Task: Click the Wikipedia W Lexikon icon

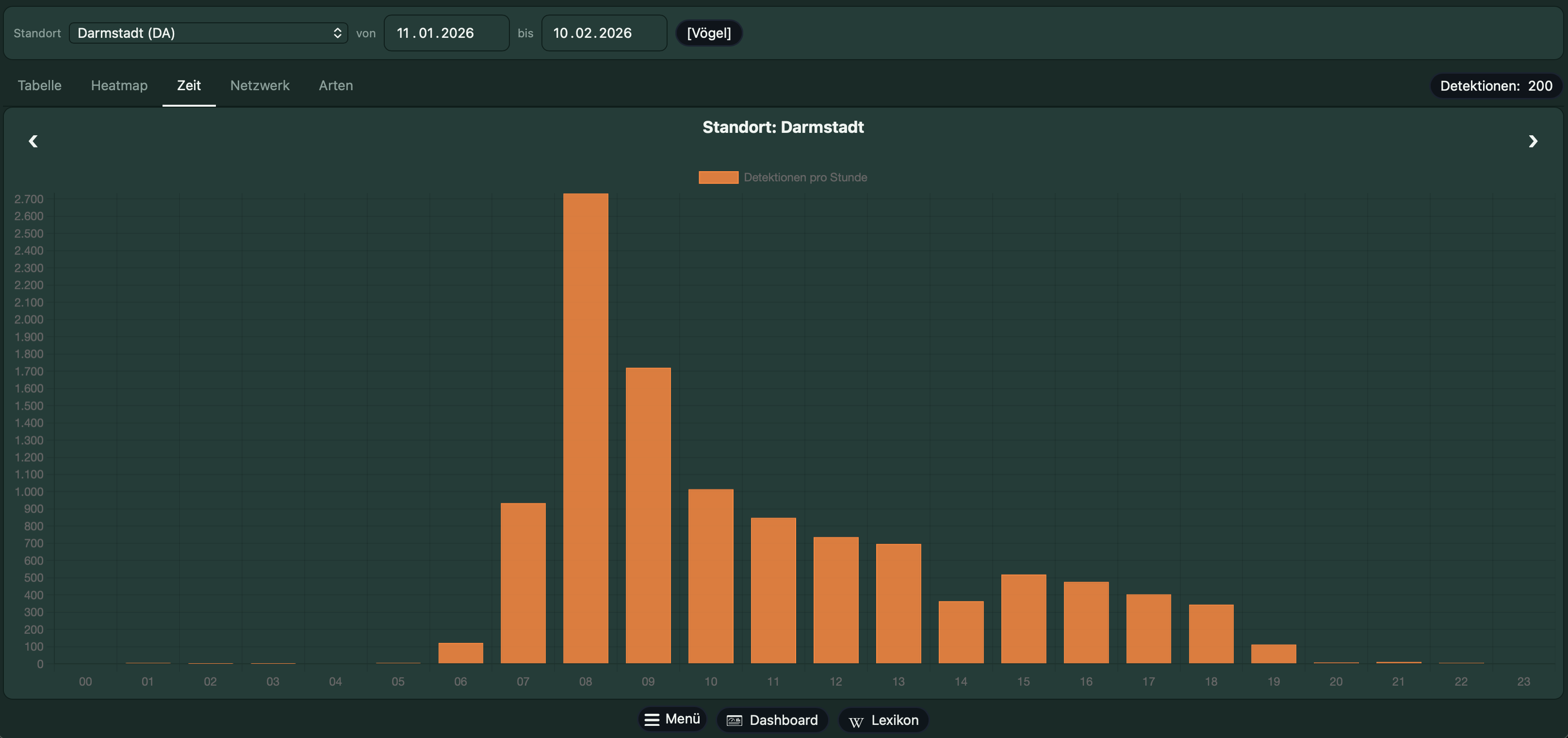Action: coord(856,722)
